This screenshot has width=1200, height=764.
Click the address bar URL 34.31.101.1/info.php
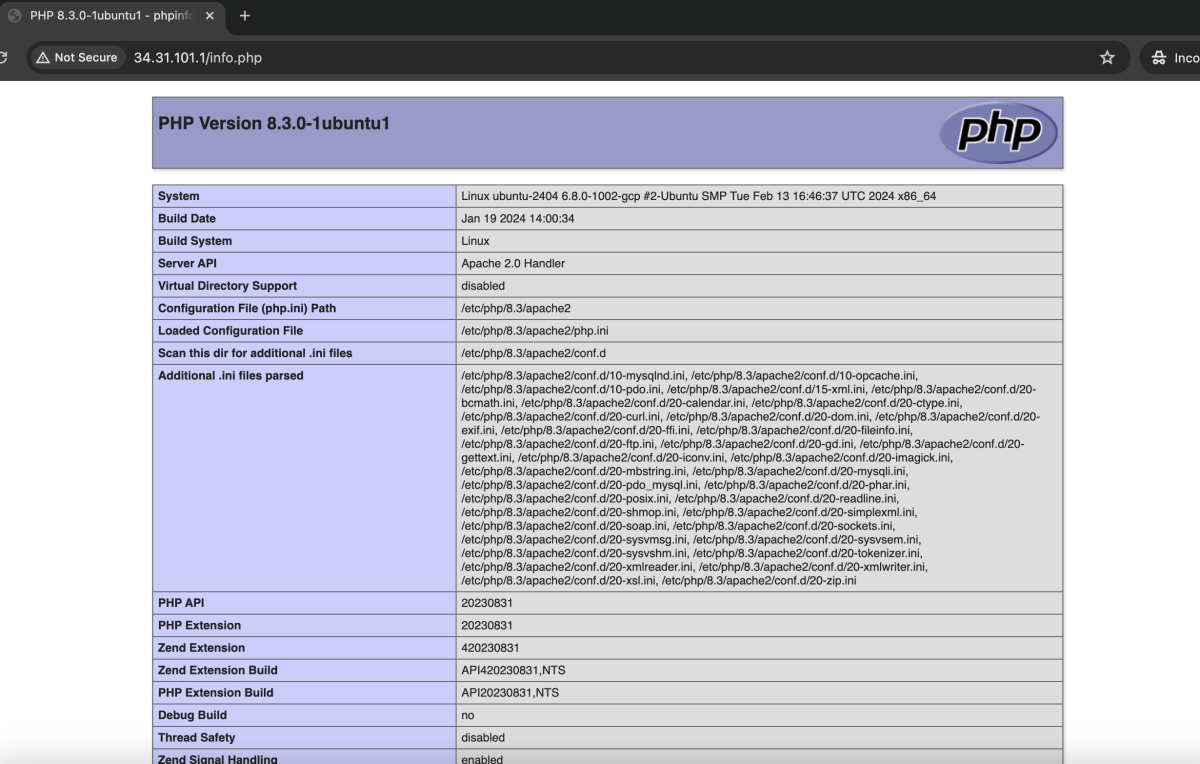click(198, 58)
